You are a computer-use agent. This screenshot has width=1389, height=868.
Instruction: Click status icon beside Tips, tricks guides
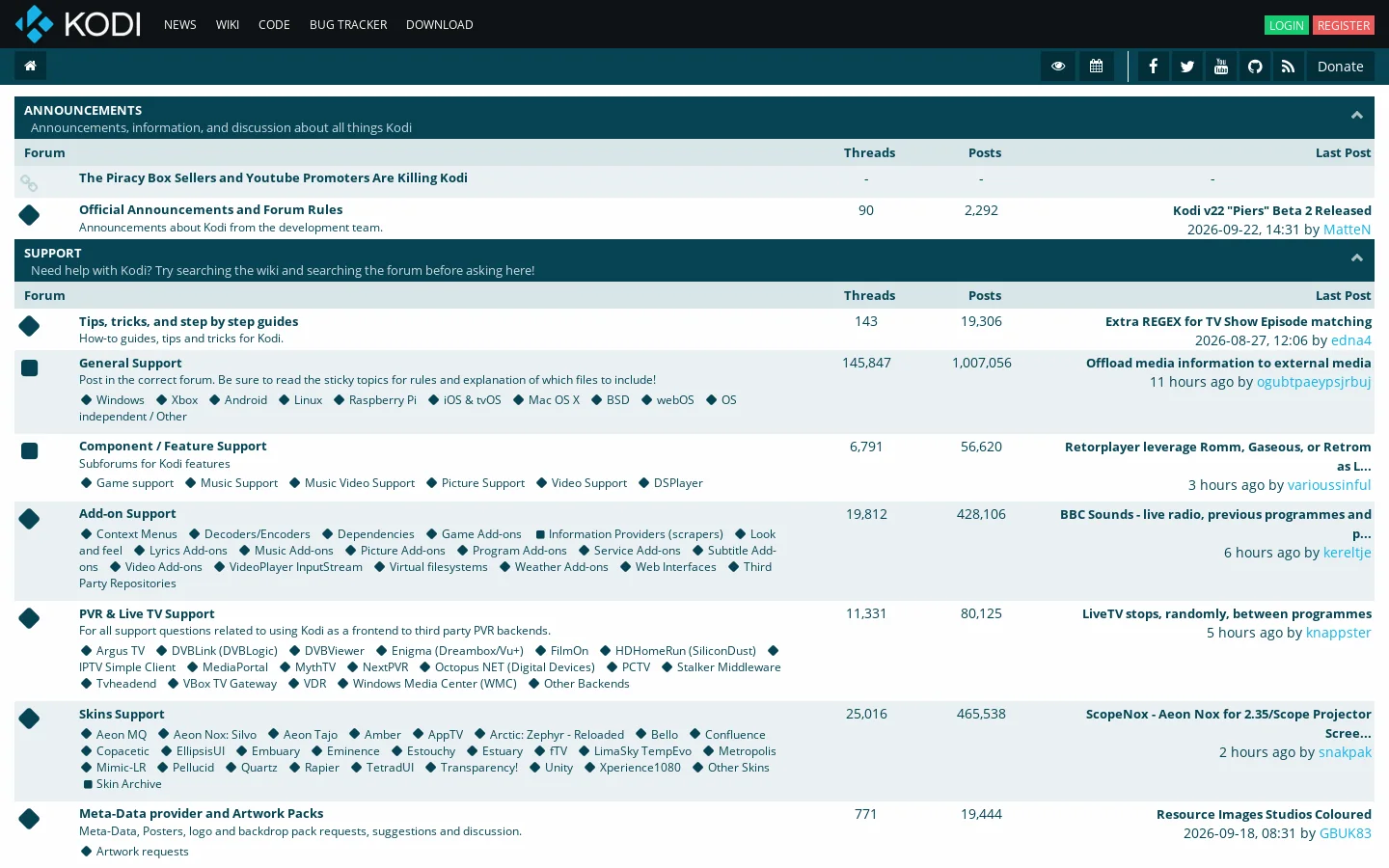click(29, 326)
